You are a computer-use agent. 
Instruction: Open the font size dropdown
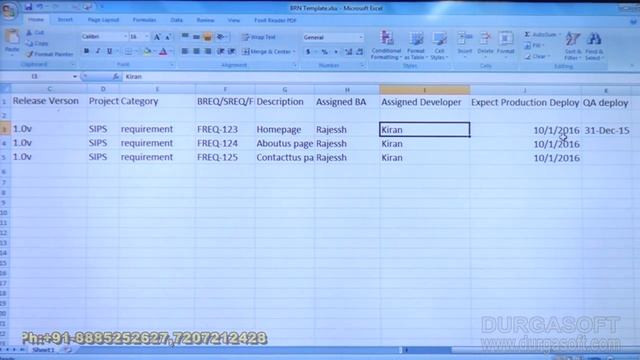(147, 37)
